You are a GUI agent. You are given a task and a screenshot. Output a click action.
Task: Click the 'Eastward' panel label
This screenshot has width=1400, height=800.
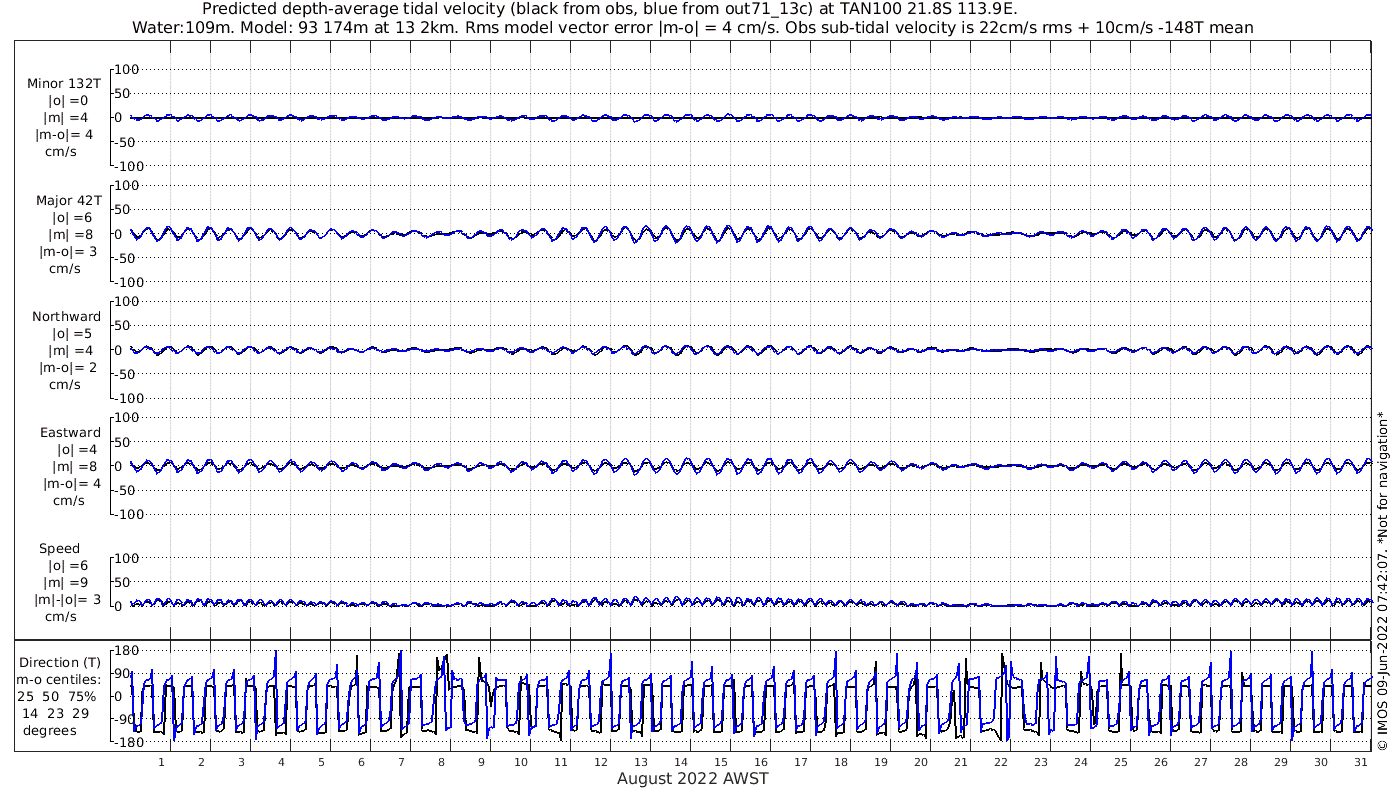(70, 433)
